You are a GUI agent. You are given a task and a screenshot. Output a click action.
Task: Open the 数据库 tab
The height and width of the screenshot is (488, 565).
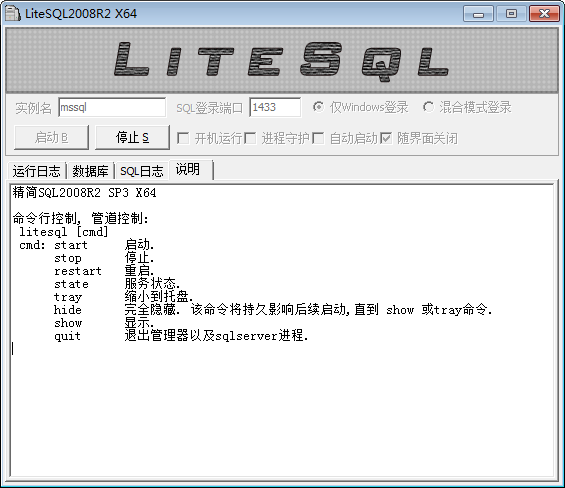(90, 171)
